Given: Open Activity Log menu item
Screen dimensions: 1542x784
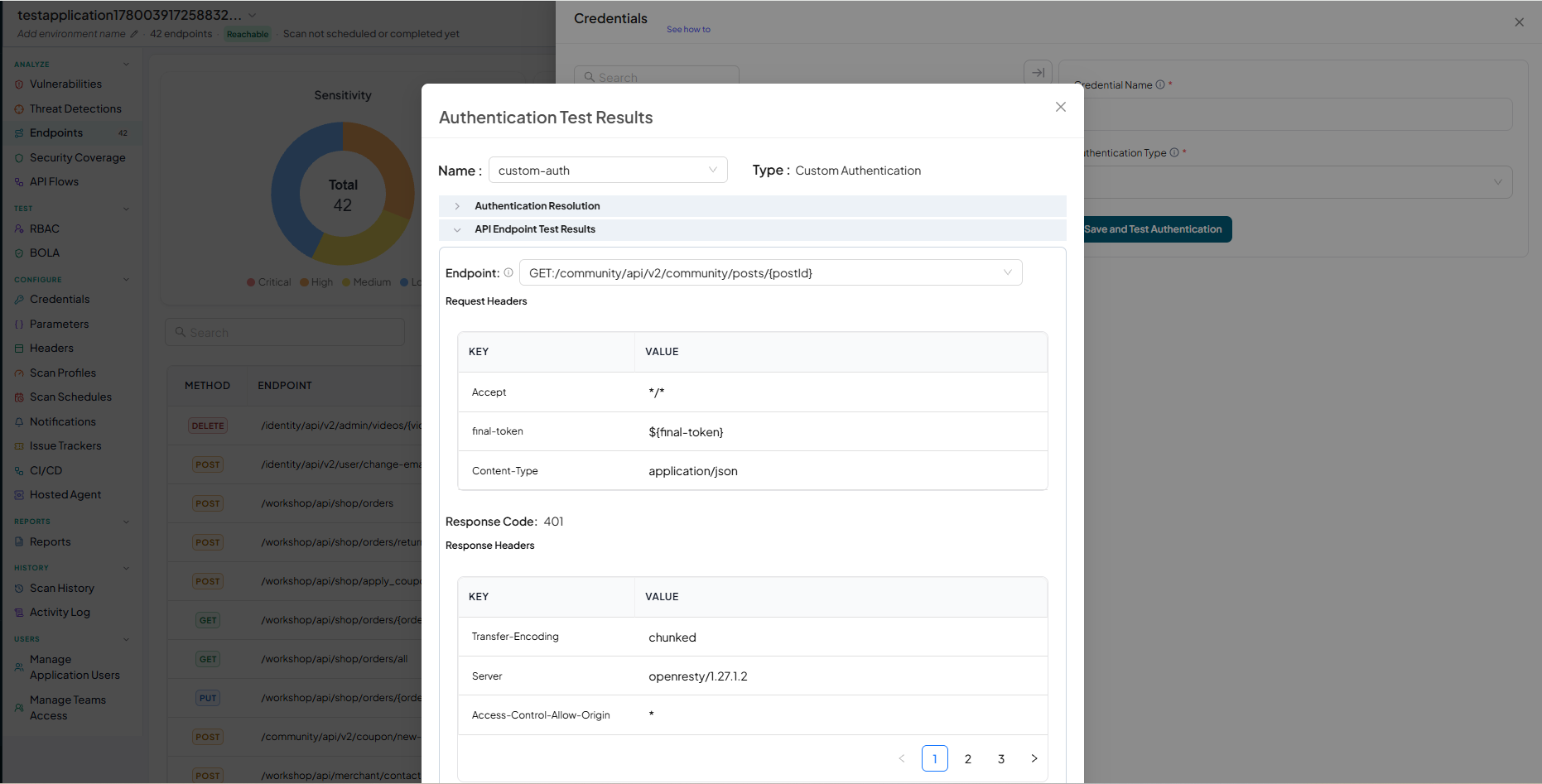Looking at the screenshot, I should [60, 613].
